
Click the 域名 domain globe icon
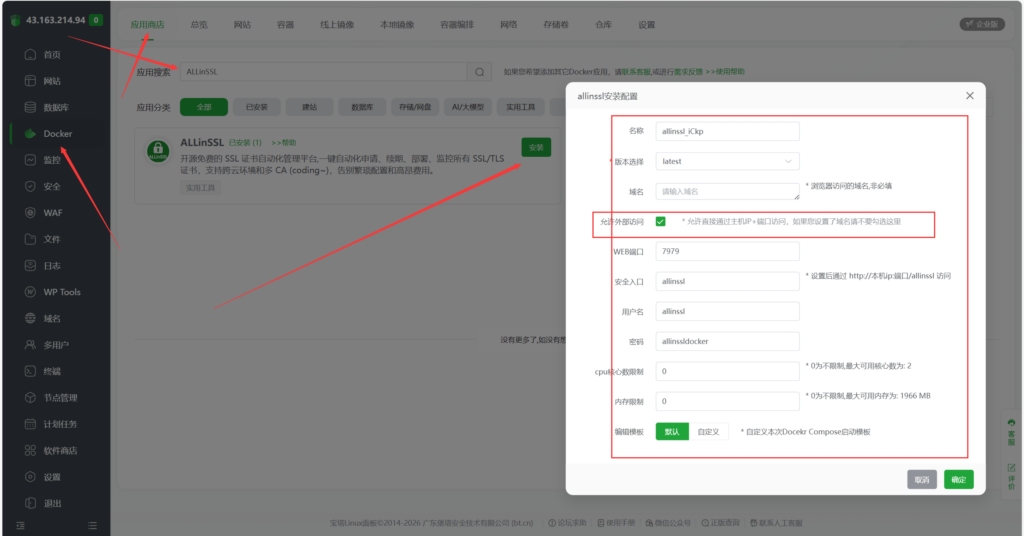[30, 319]
